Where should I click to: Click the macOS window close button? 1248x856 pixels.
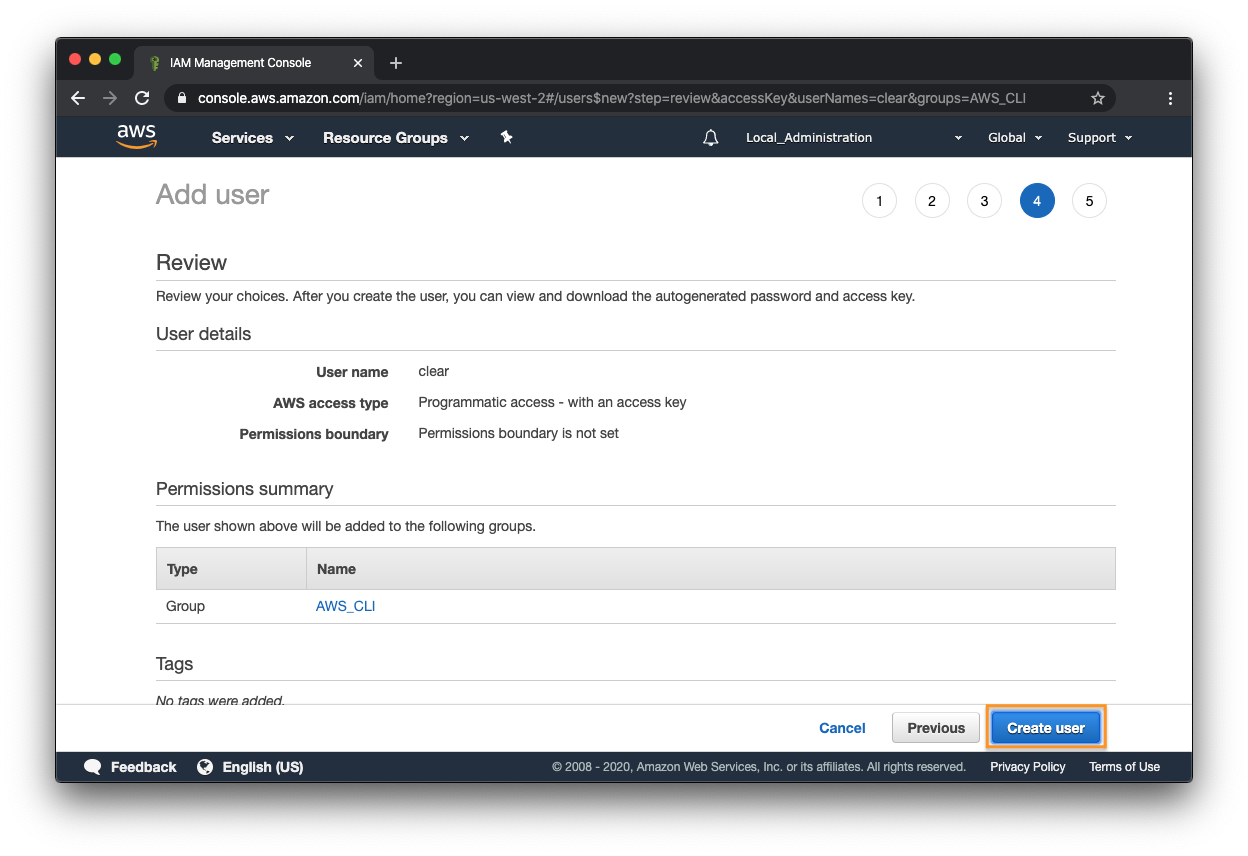[x=75, y=59]
